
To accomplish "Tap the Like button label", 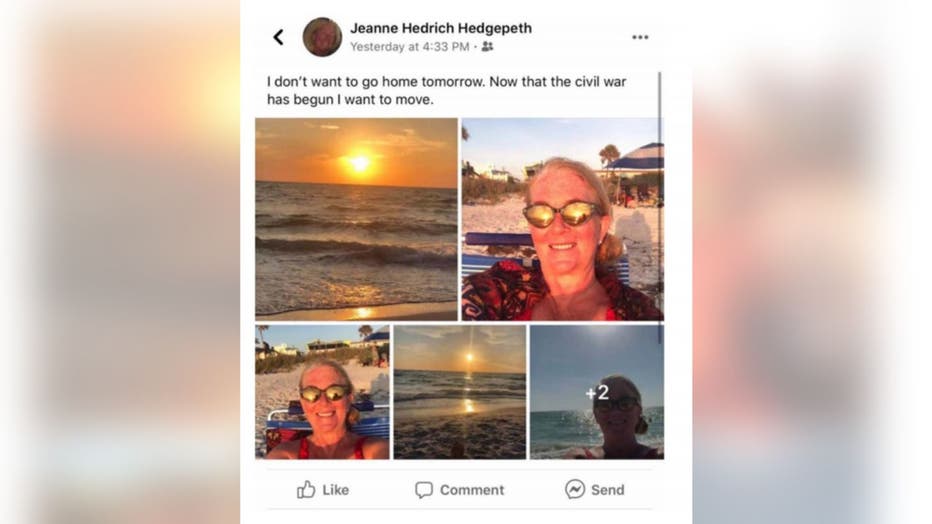I will (335, 490).
